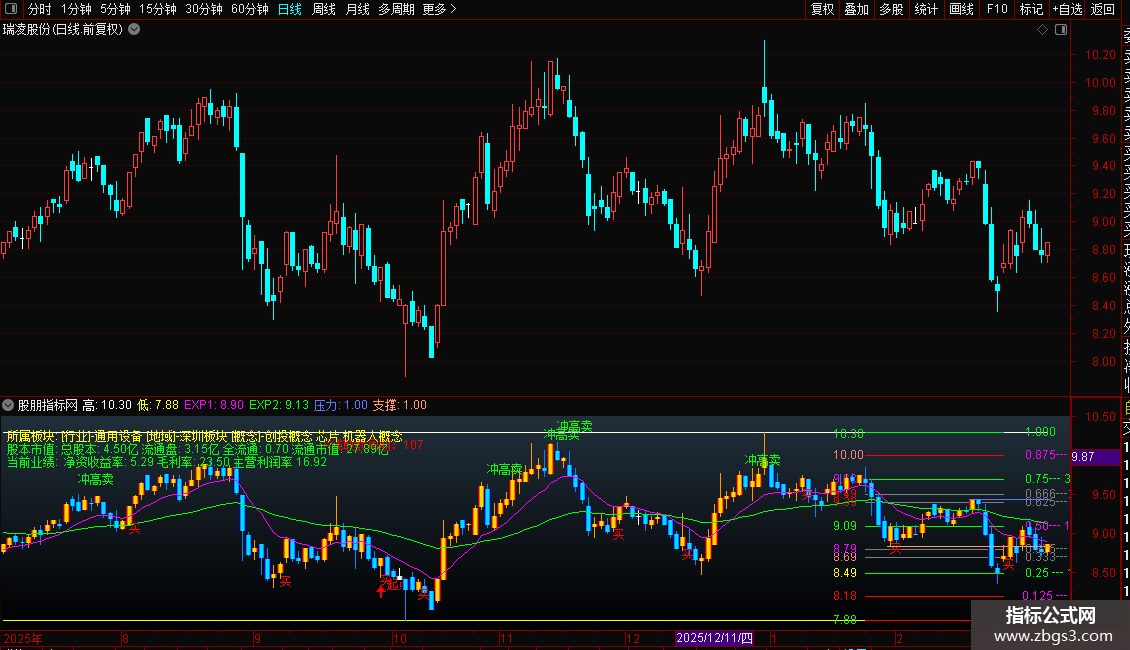Select the 60分钟 period tab
Viewport: 1130px width, 650px height.
(250, 9)
